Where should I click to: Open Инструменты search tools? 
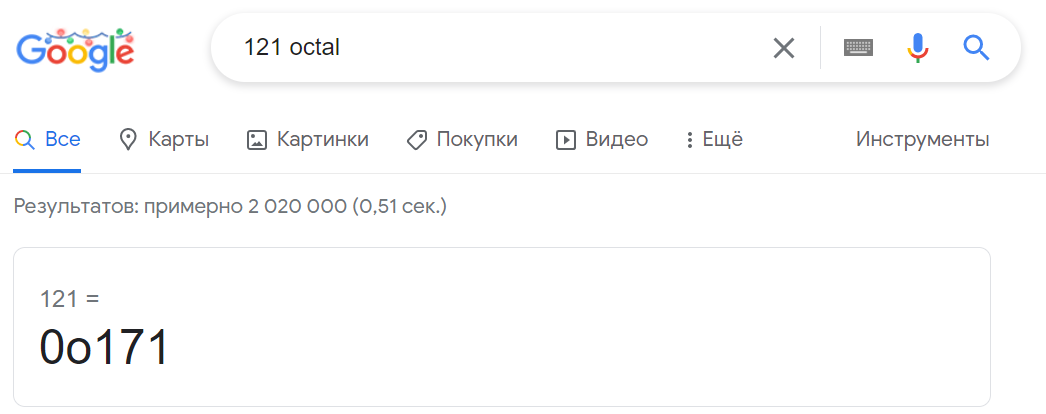922,140
